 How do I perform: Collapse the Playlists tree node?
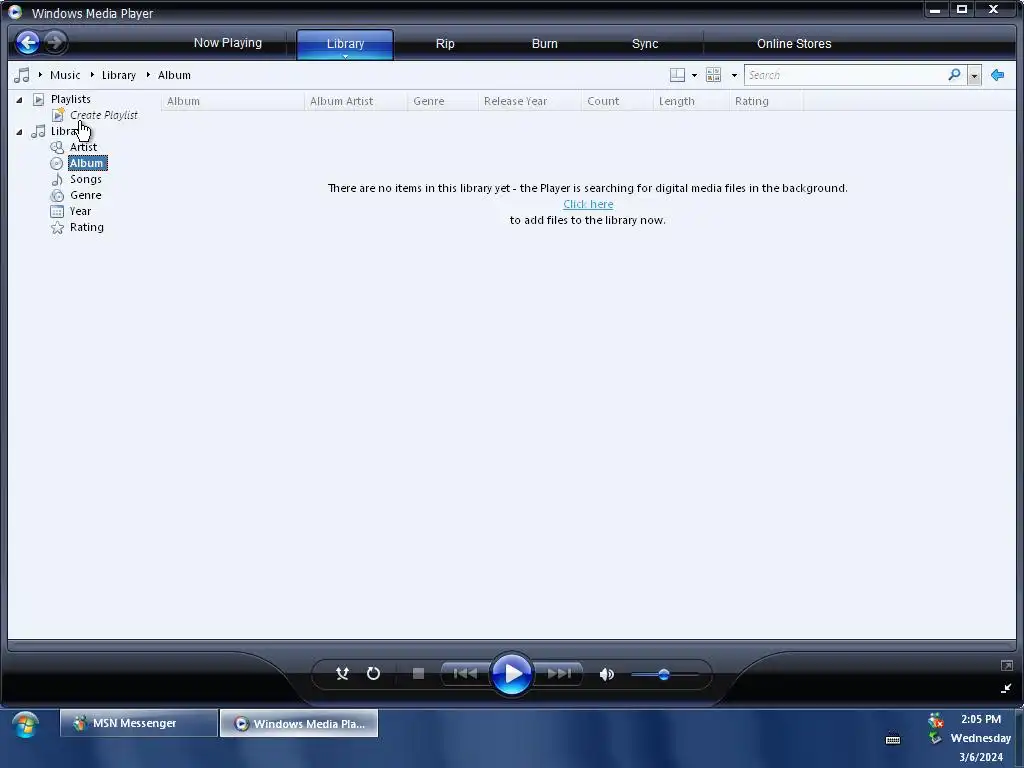click(20, 100)
